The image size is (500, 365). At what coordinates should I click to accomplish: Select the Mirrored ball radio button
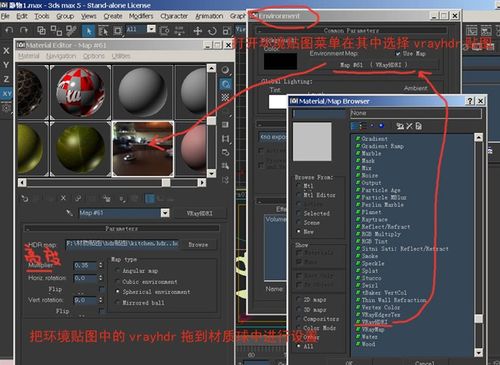pos(117,302)
